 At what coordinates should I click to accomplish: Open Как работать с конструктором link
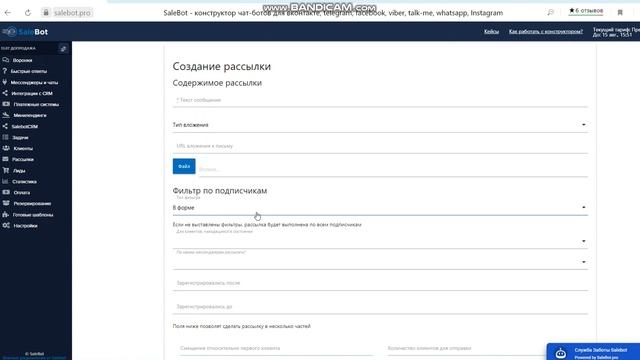[x=546, y=31]
